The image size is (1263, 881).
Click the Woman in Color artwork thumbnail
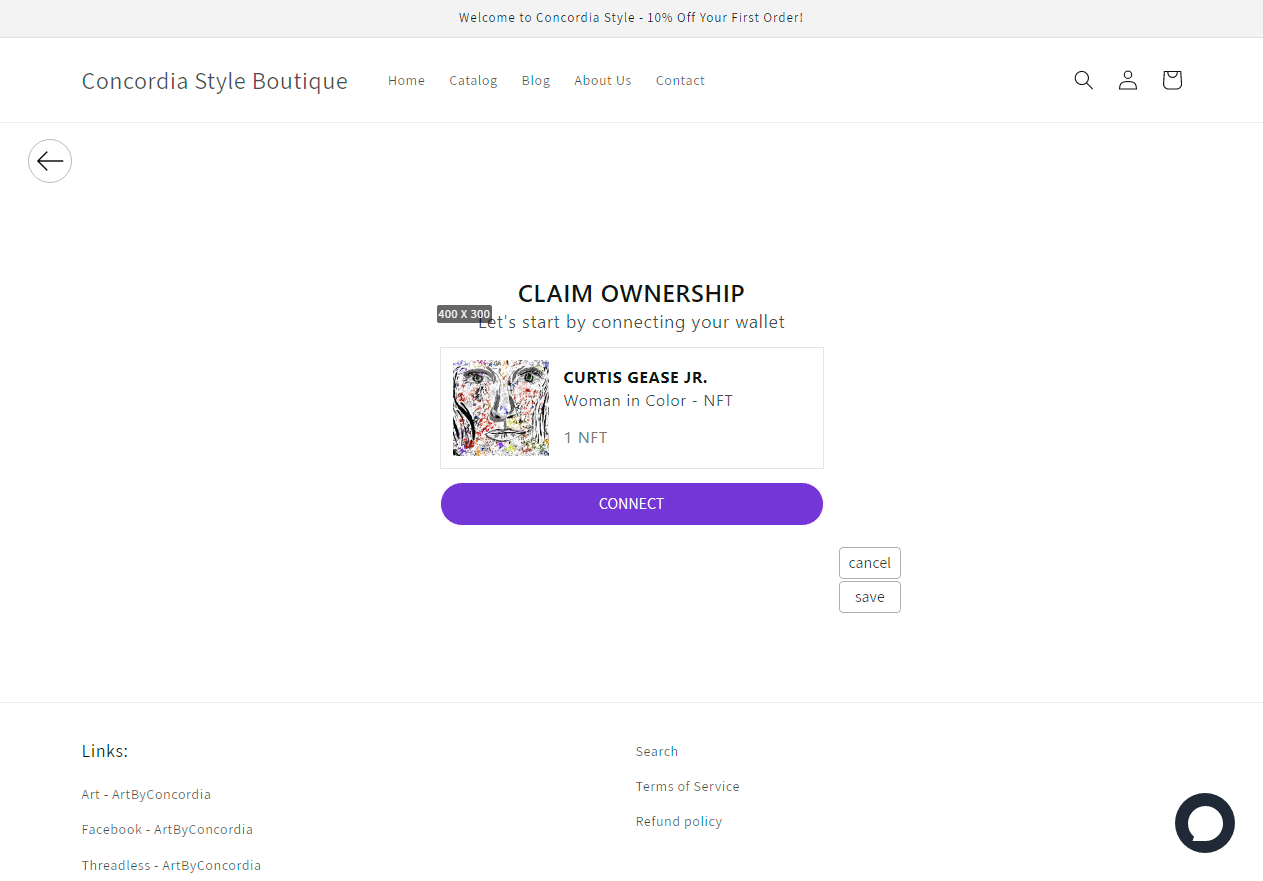point(501,408)
